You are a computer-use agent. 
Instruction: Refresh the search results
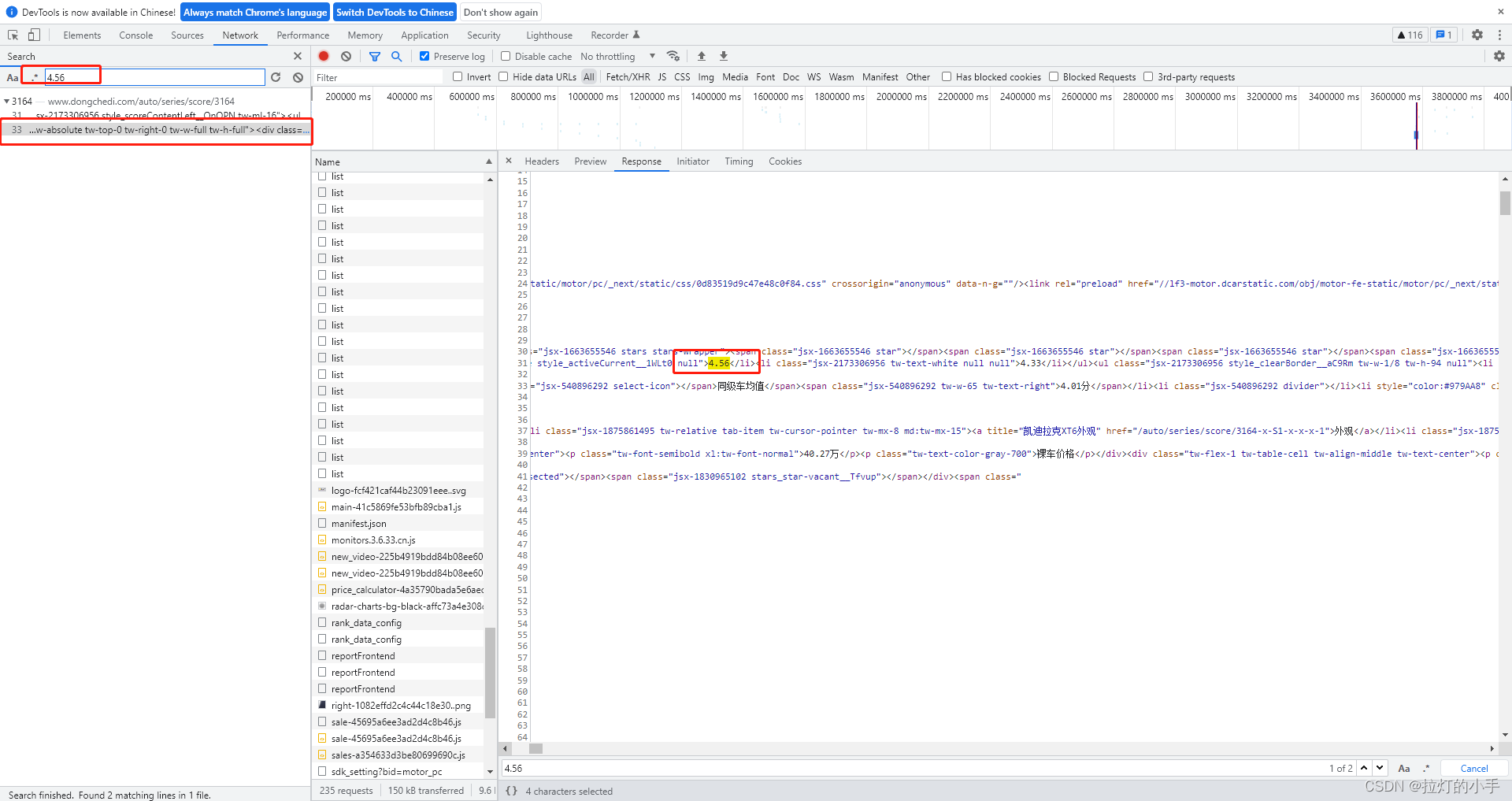(x=276, y=77)
